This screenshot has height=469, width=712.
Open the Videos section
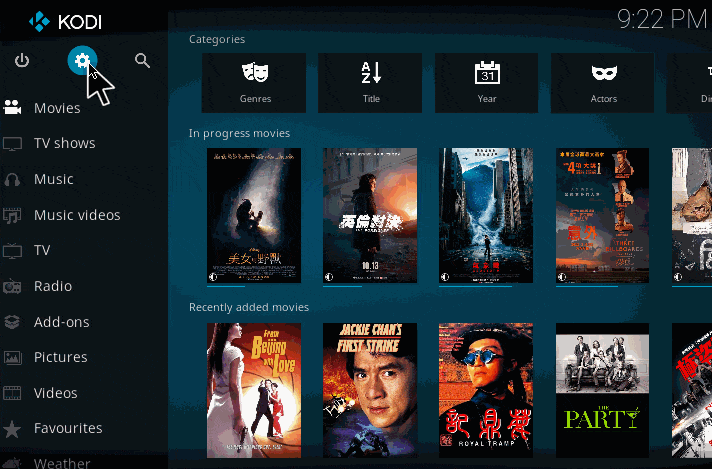pyautogui.click(x=56, y=393)
